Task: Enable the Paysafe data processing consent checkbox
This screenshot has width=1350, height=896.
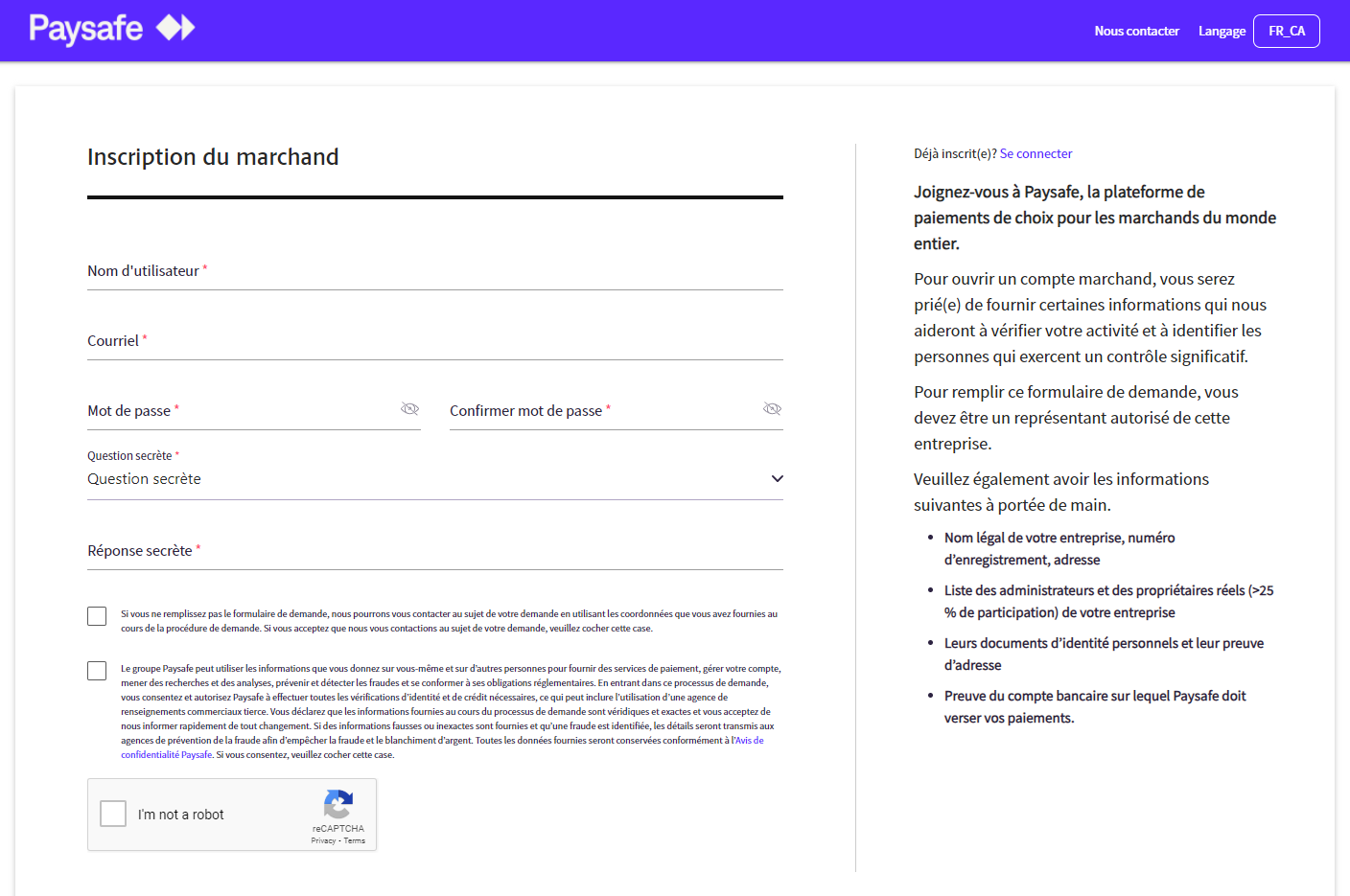Action: [x=96, y=671]
